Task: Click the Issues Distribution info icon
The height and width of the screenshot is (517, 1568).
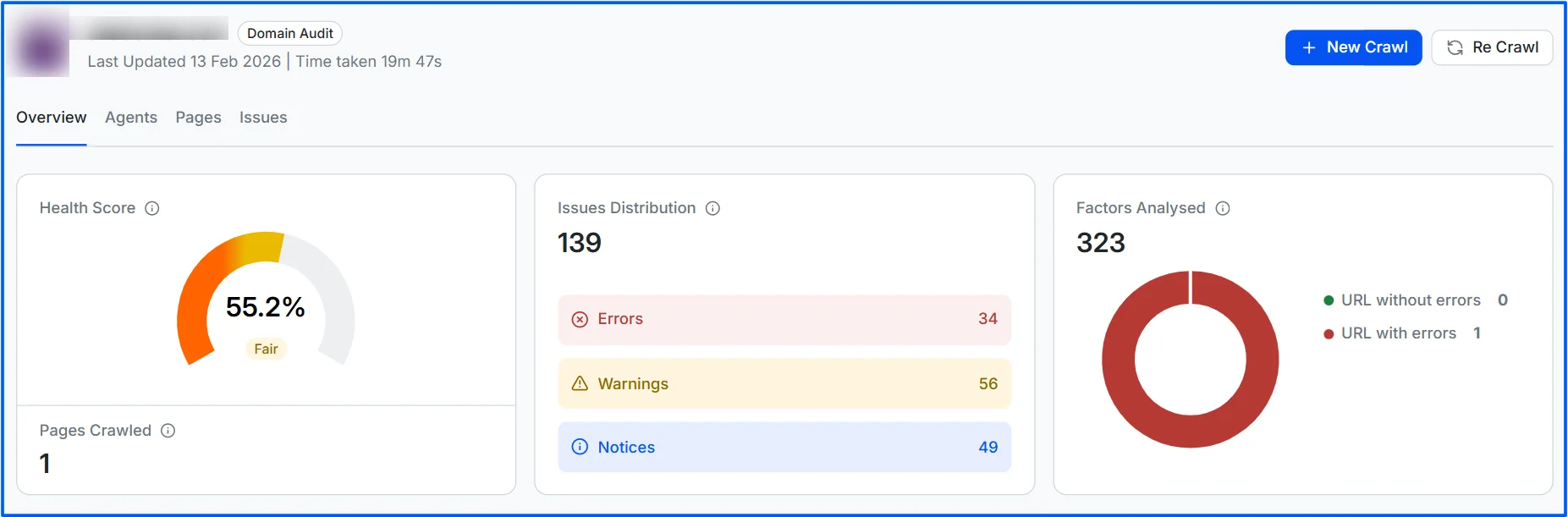Action: [713, 208]
